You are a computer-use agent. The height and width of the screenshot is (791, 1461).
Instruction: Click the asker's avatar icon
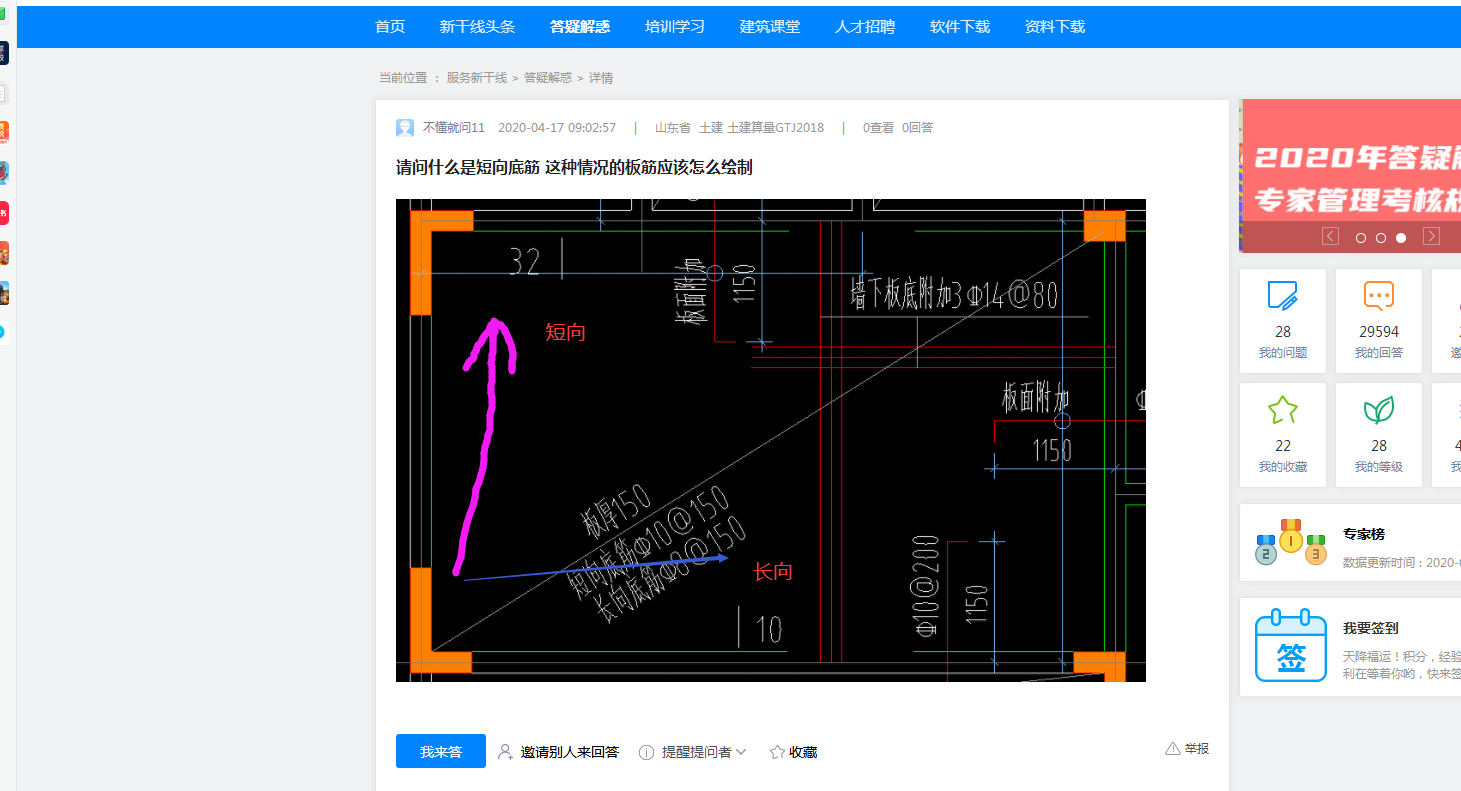[405, 128]
